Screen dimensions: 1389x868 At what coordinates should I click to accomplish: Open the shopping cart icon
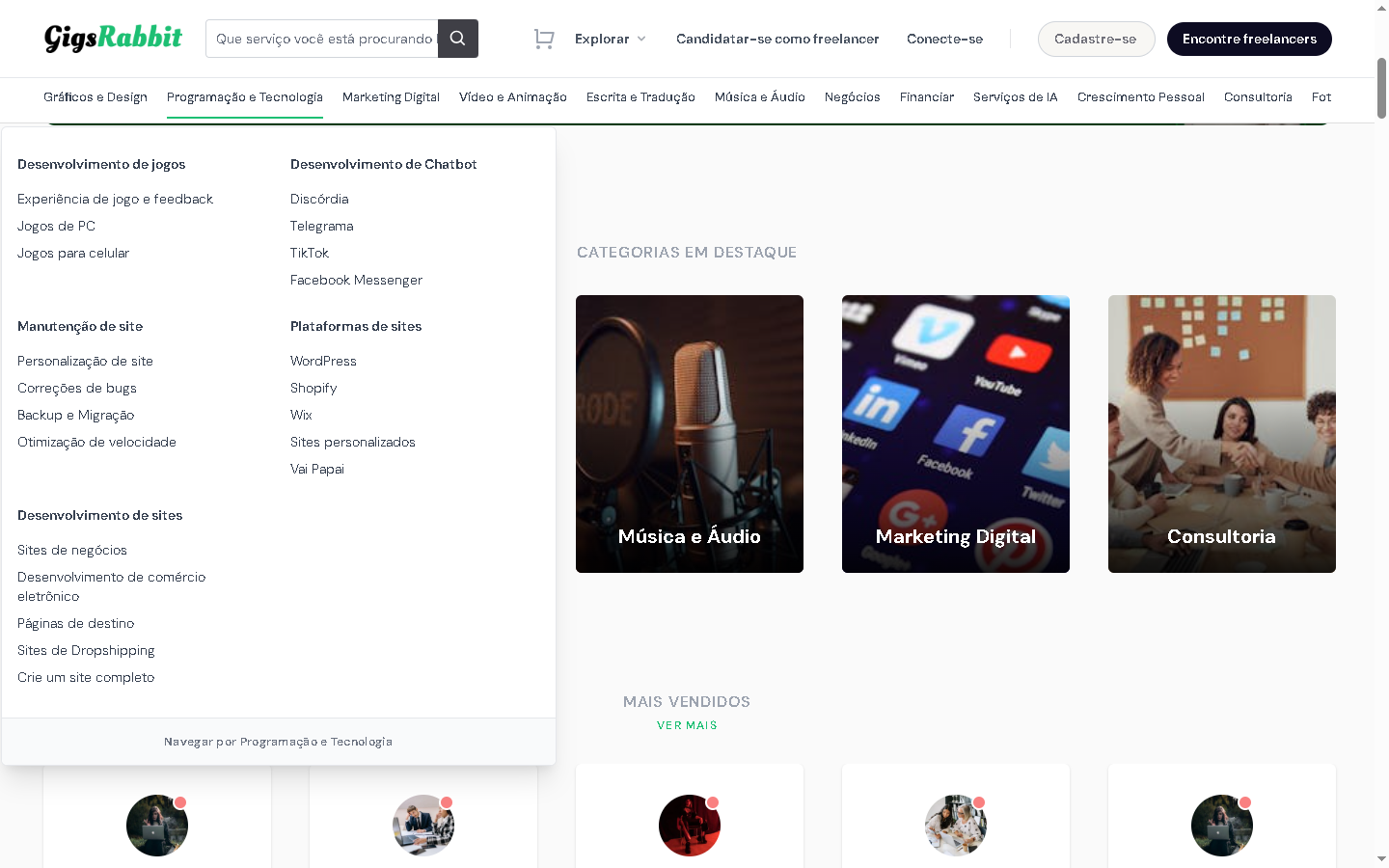pos(544,39)
